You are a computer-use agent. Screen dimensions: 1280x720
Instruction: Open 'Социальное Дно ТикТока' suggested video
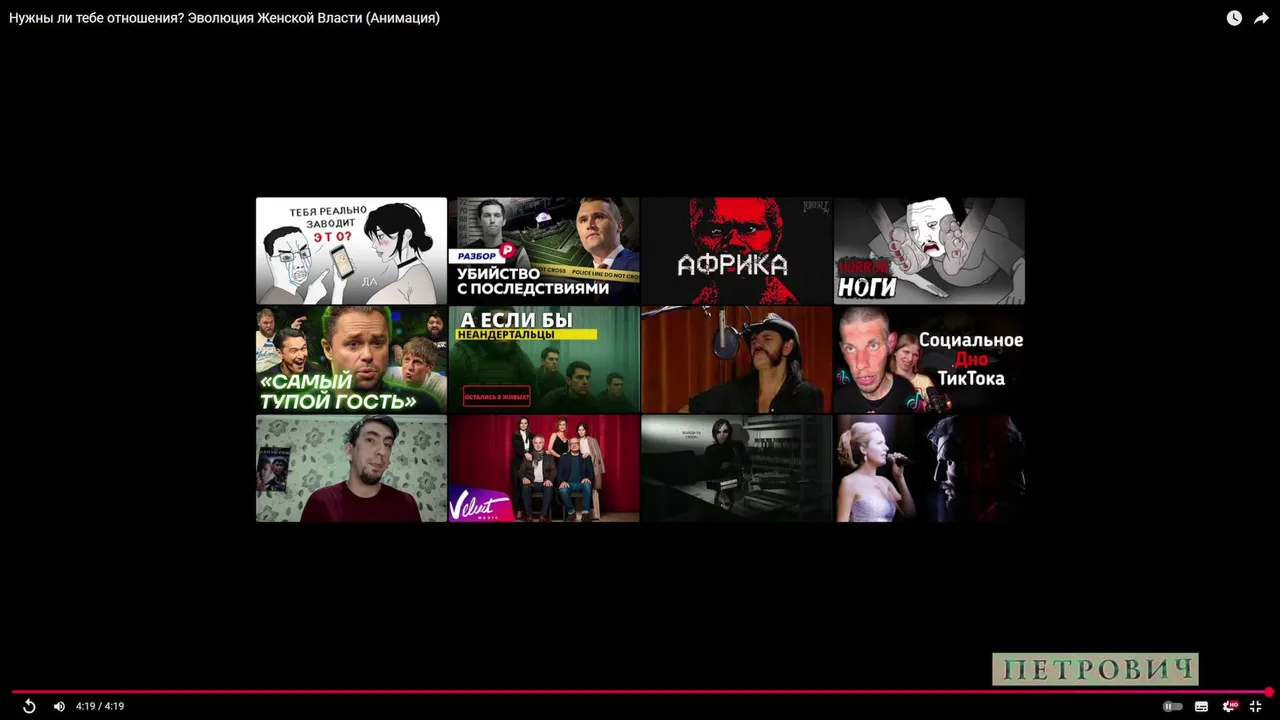click(x=930, y=359)
